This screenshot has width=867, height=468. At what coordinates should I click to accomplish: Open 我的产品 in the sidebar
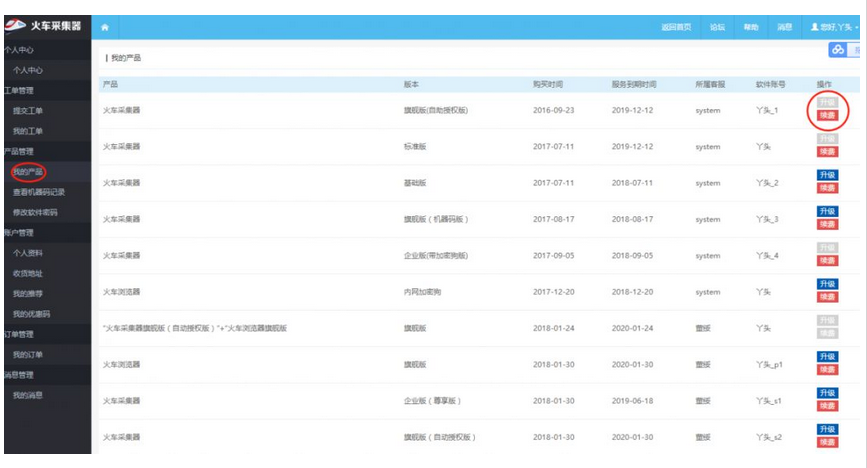pyautogui.click(x=27, y=172)
